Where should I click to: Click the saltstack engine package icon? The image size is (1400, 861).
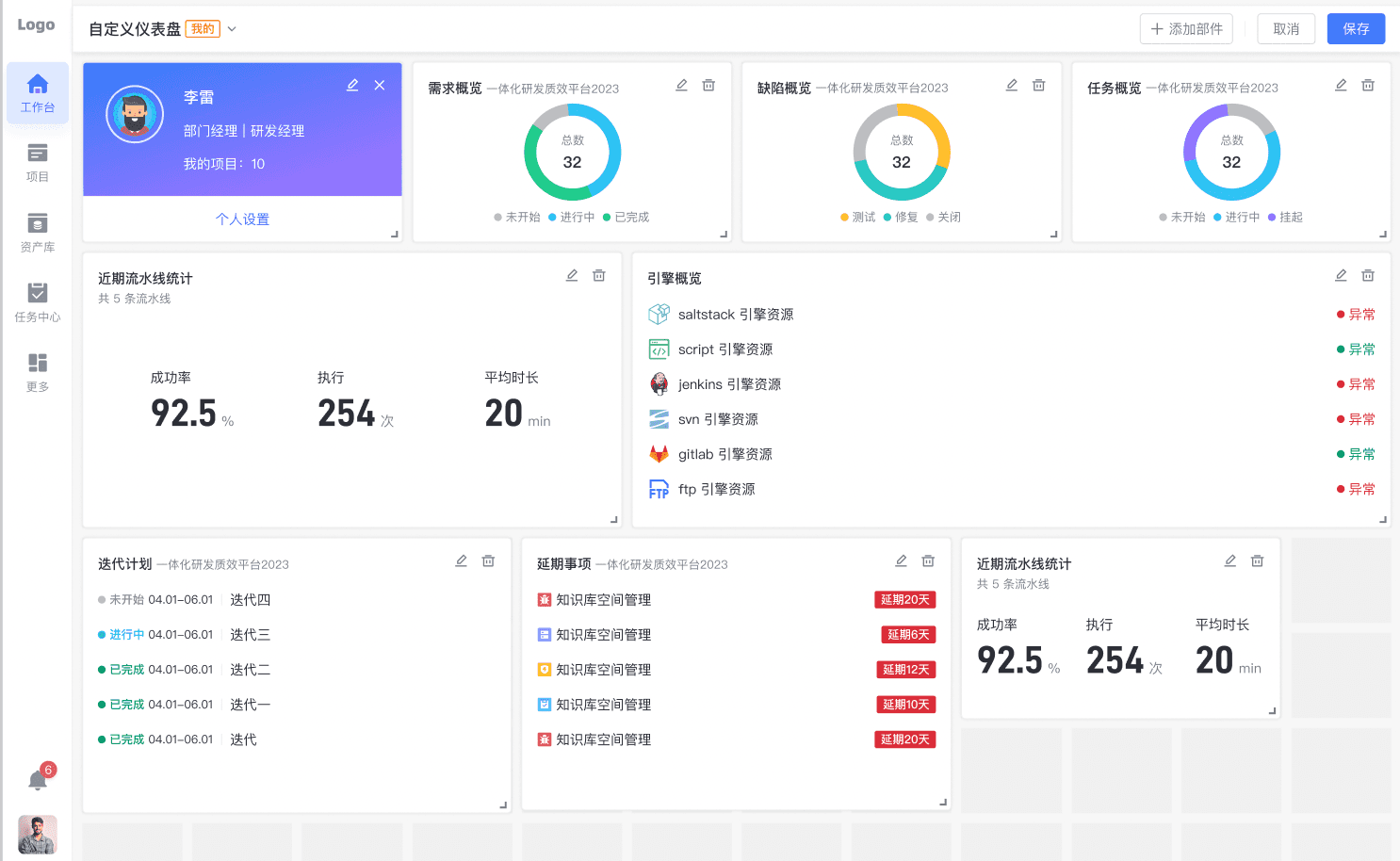[x=659, y=314]
